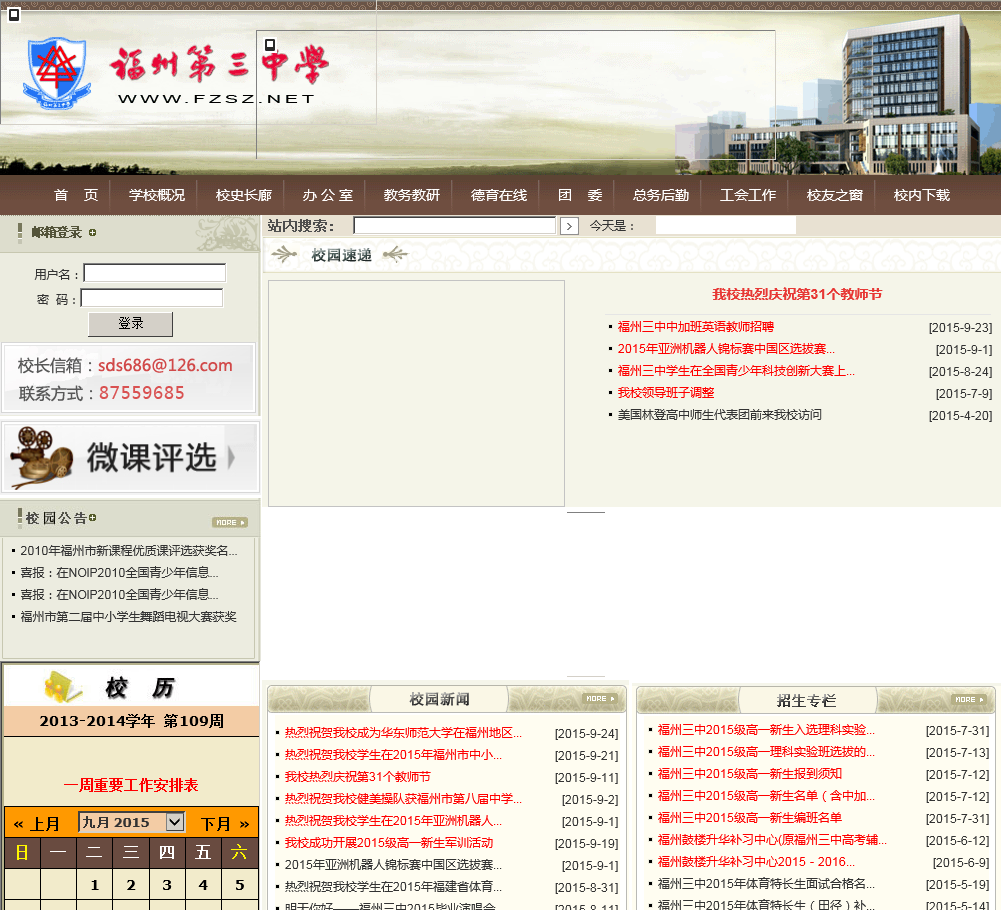Click the 2013-2014学年 第109周 text
1001x910 pixels.
tap(132, 721)
